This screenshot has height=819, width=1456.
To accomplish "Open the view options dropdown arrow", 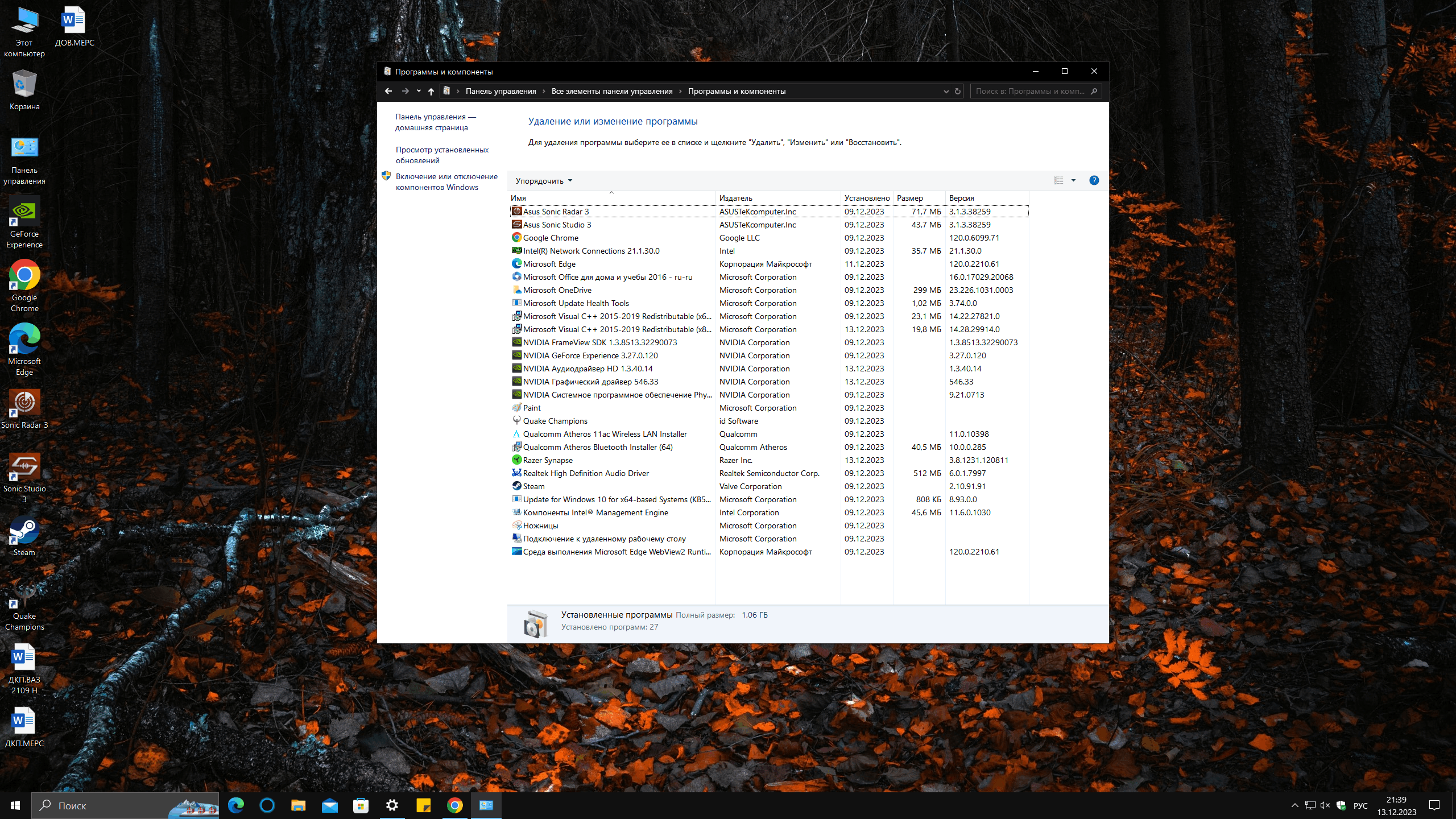I will pyautogui.click(x=1074, y=180).
